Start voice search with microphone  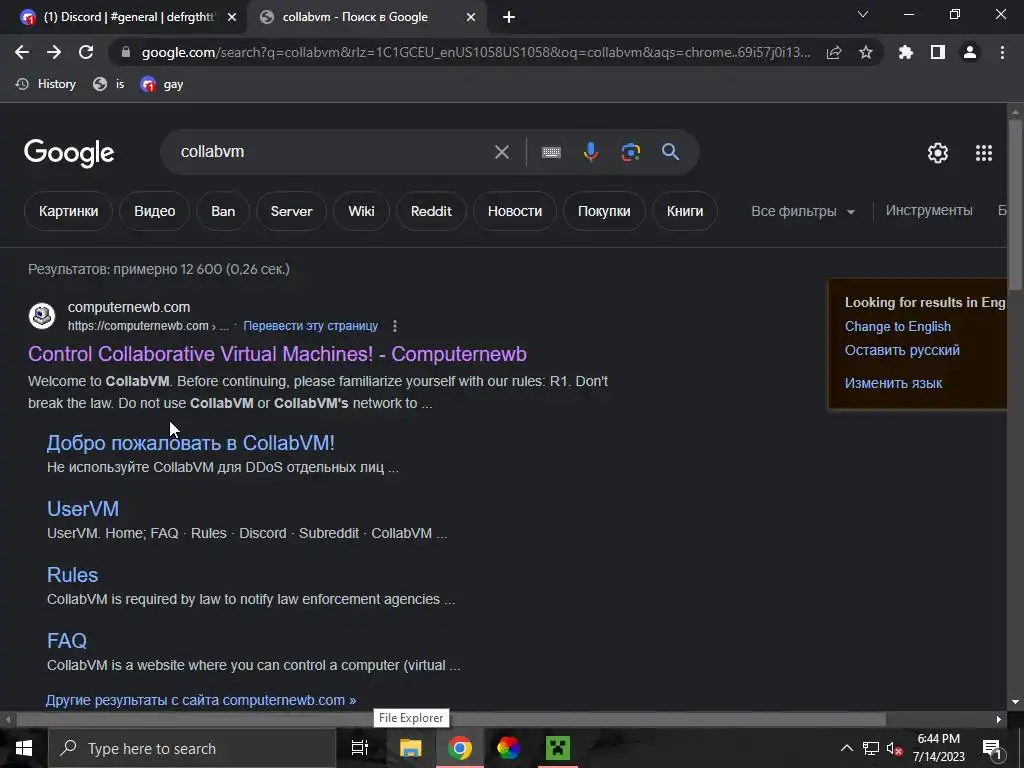(590, 152)
